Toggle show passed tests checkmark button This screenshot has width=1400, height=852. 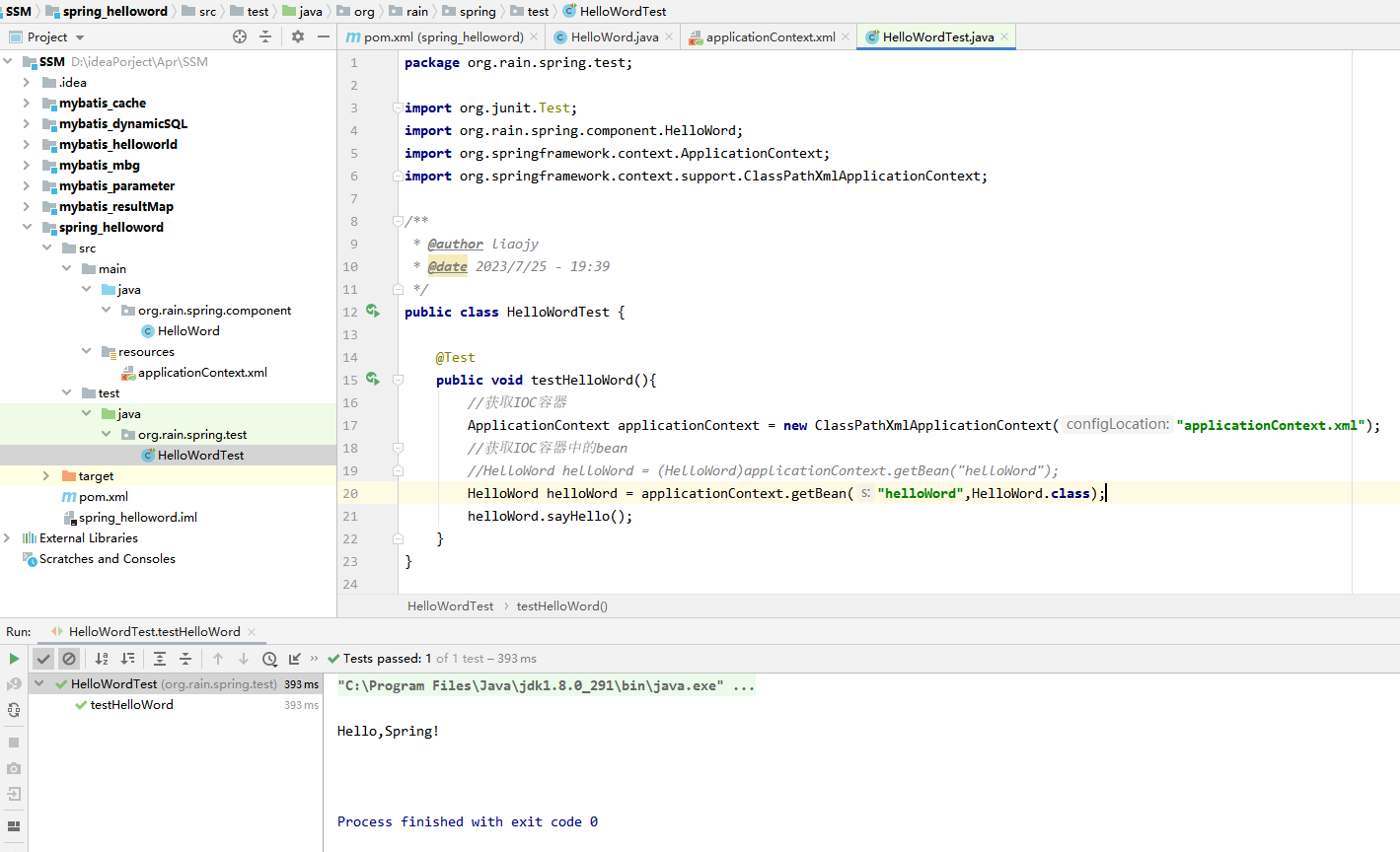pyautogui.click(x=43, y=659)
